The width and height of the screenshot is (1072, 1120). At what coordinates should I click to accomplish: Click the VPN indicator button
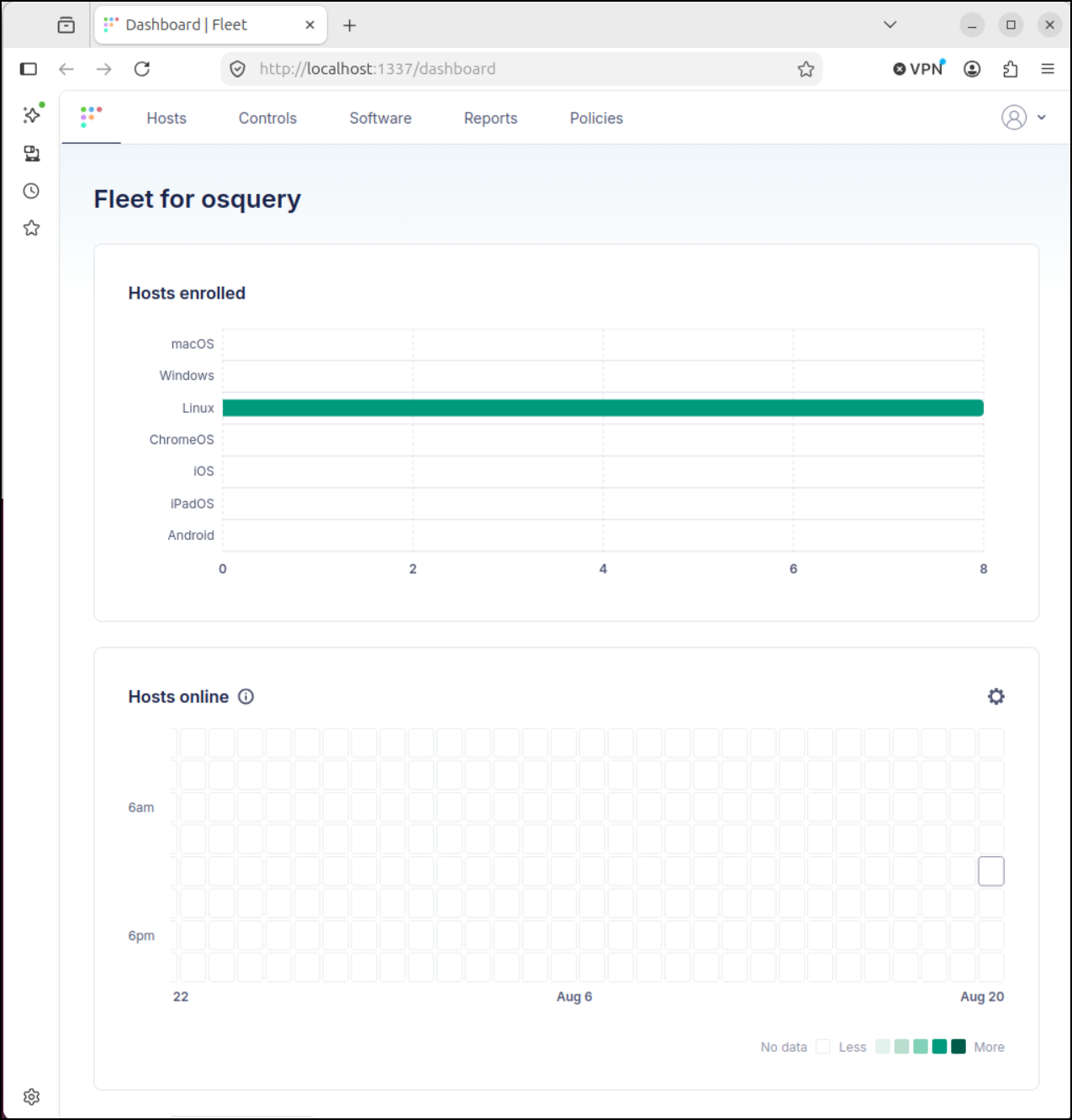pyautogui.click(x=919, y=69)
